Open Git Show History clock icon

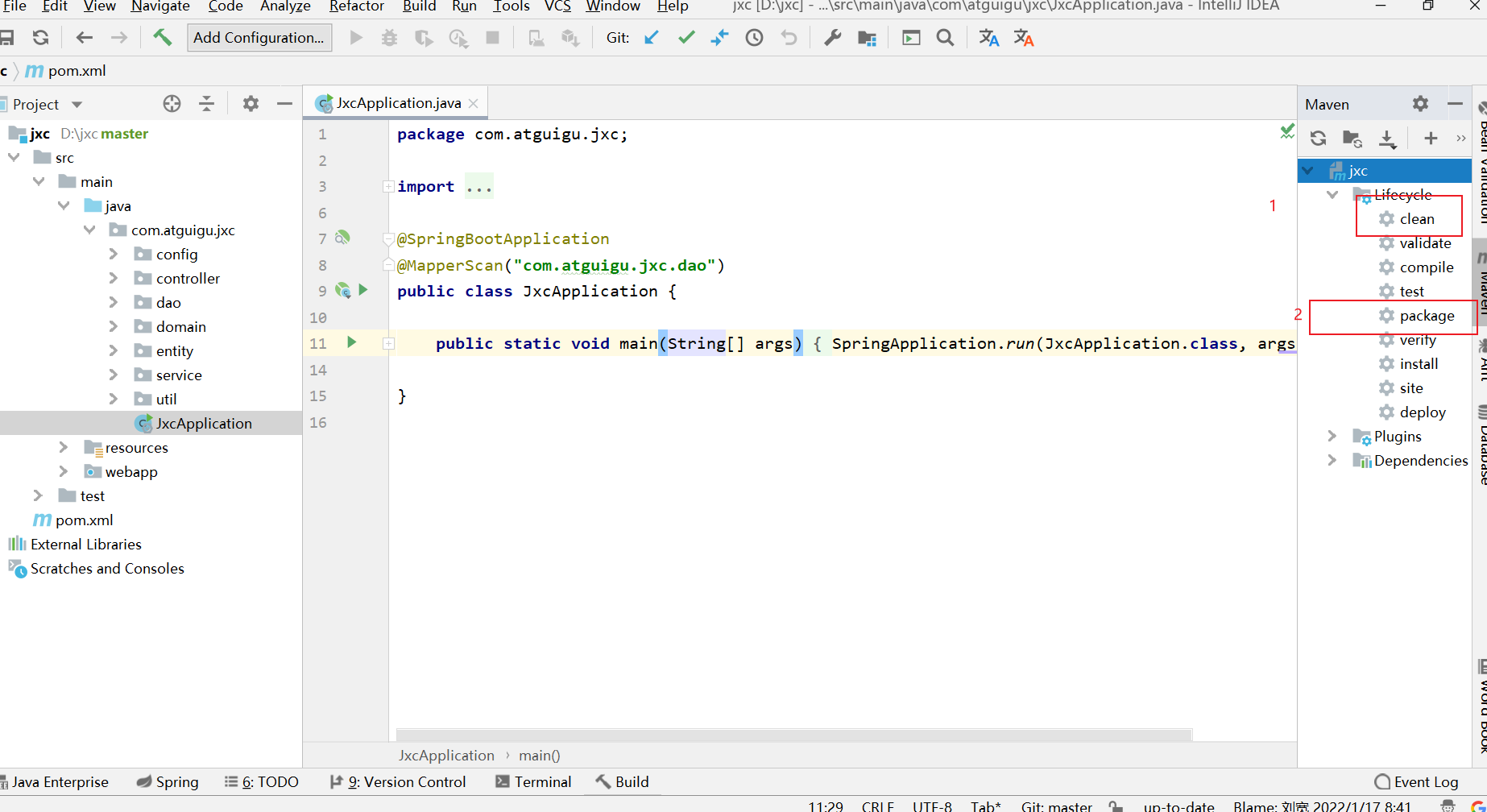click(x=754, y=38)
